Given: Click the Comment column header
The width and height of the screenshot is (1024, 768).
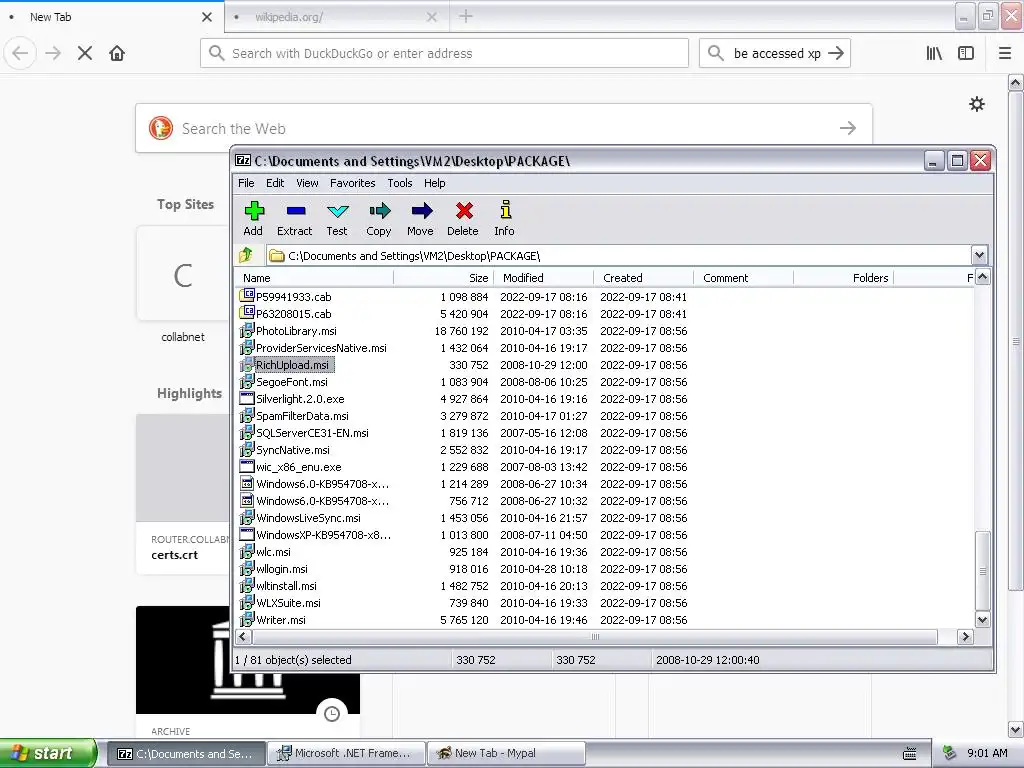Looking at the screenshot, I should click(x=743, y=278).
